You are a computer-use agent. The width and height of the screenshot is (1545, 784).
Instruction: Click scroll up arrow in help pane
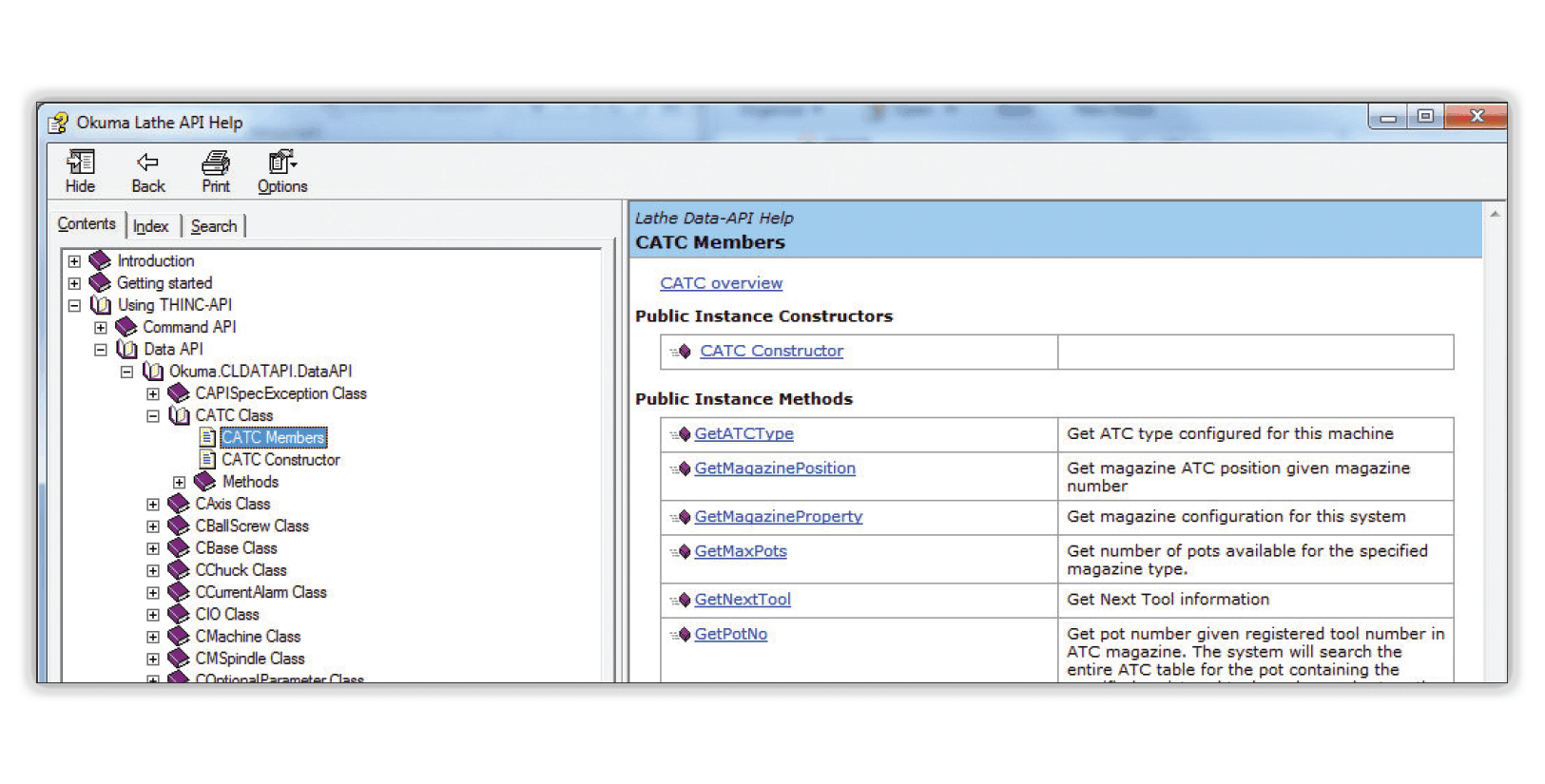click(x=1495, y=215)
